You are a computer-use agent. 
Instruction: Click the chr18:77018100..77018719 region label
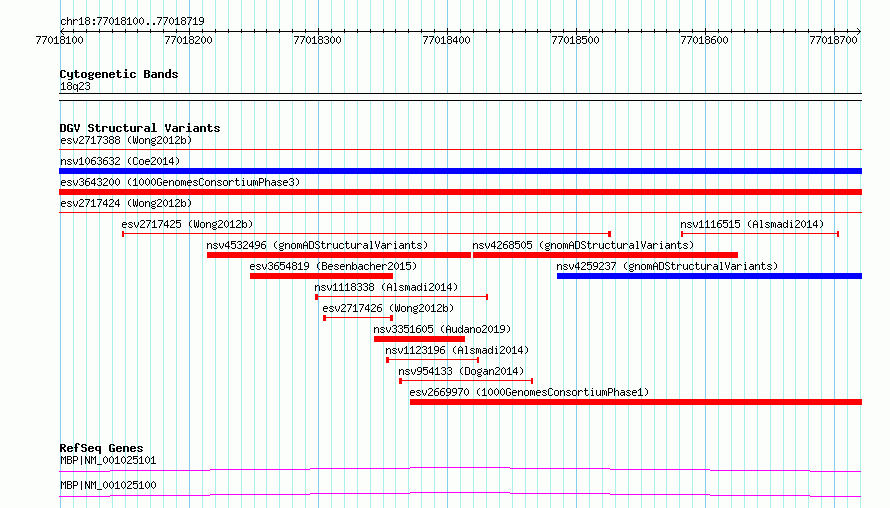coord(132,21)
